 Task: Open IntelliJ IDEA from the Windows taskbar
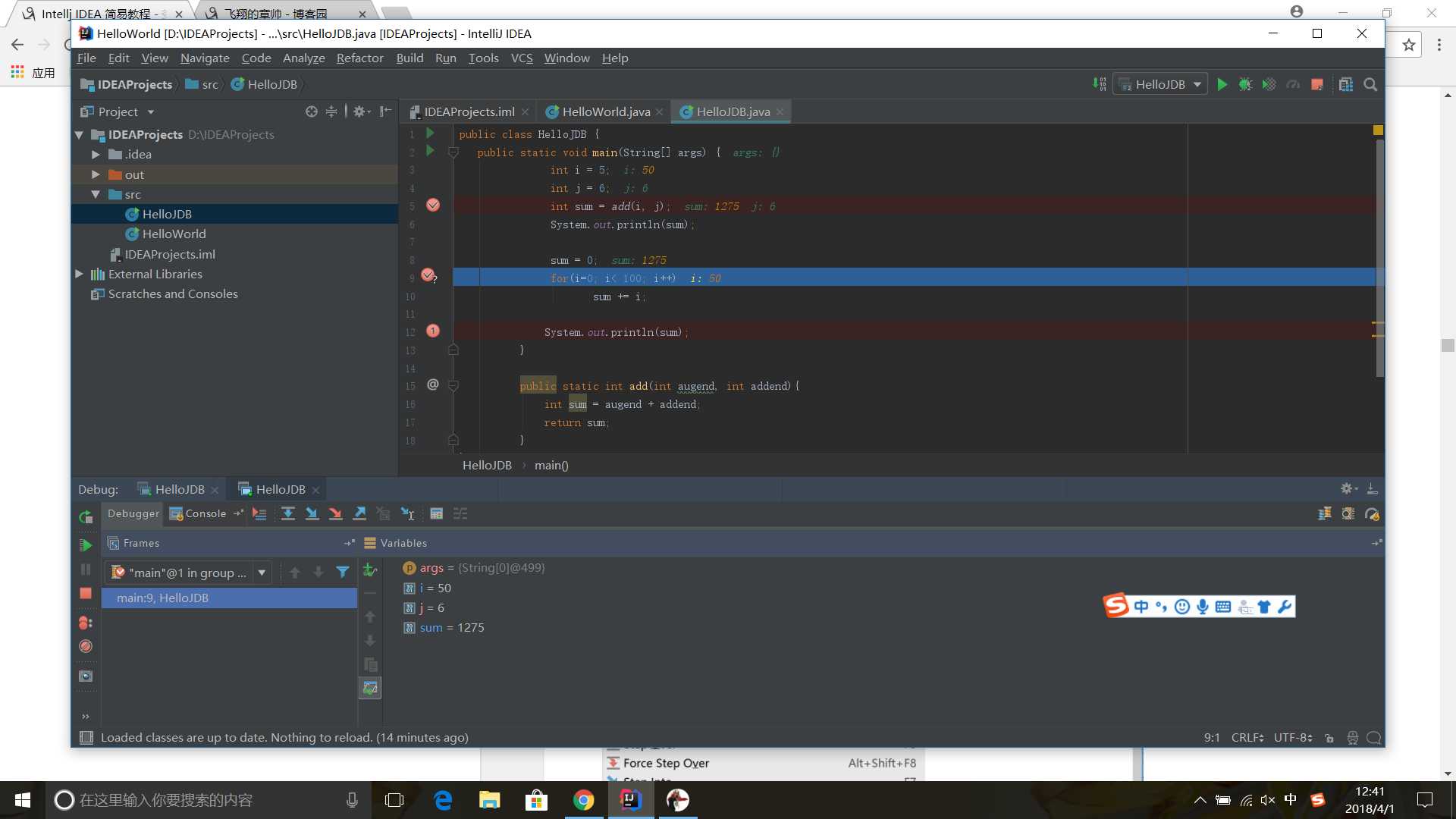click(x=630, y=800)
